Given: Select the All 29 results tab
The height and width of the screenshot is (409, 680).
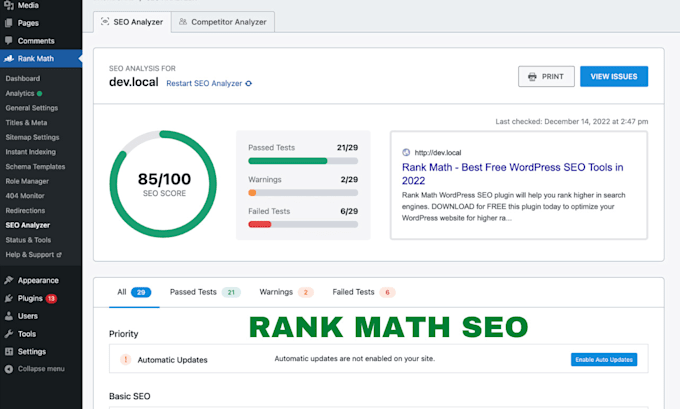Looking at the screenshot, I should (x=134, y=292).
